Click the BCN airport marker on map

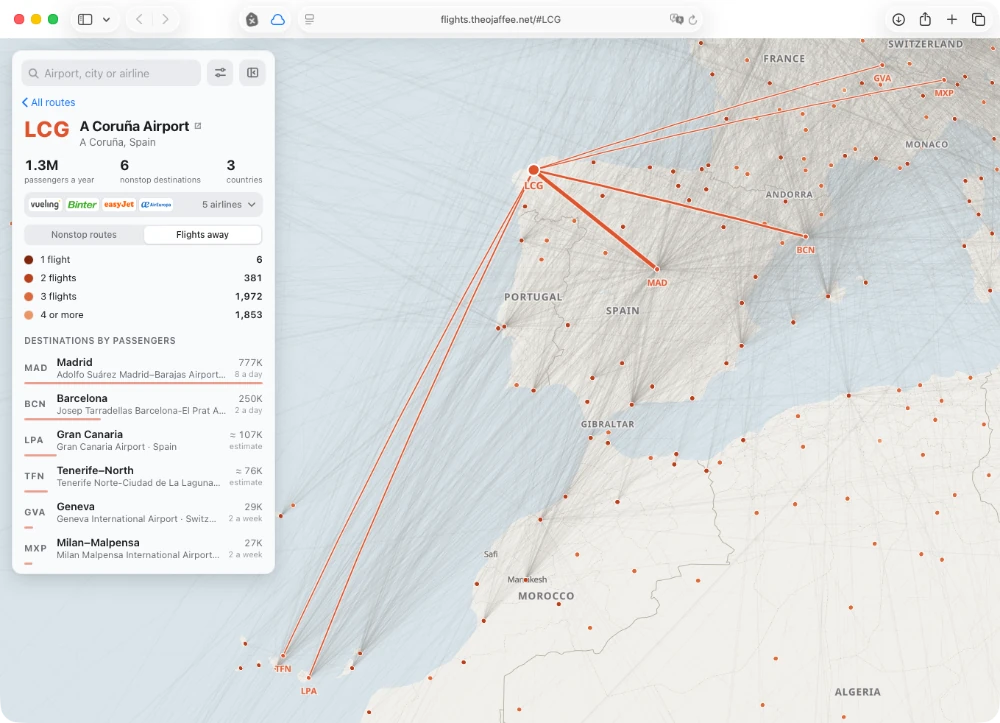click(x=806, y=237)
